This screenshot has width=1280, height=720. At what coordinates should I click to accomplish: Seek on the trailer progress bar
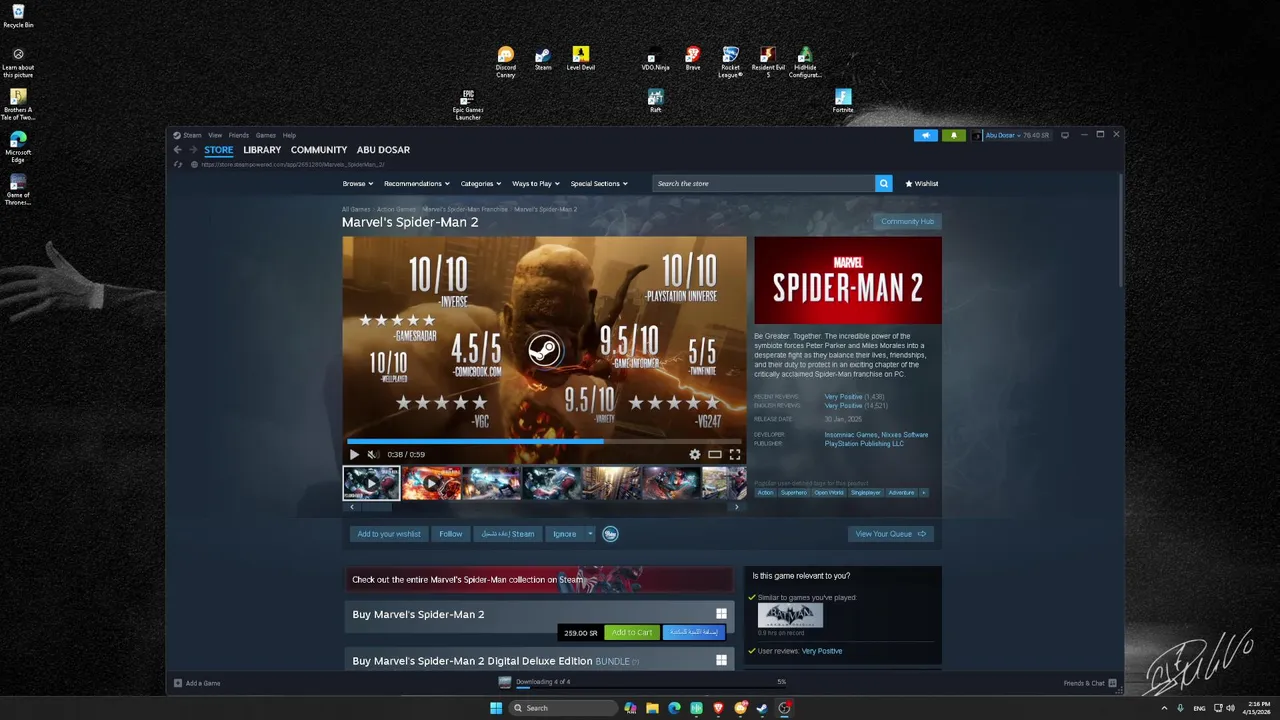(544, 441)
